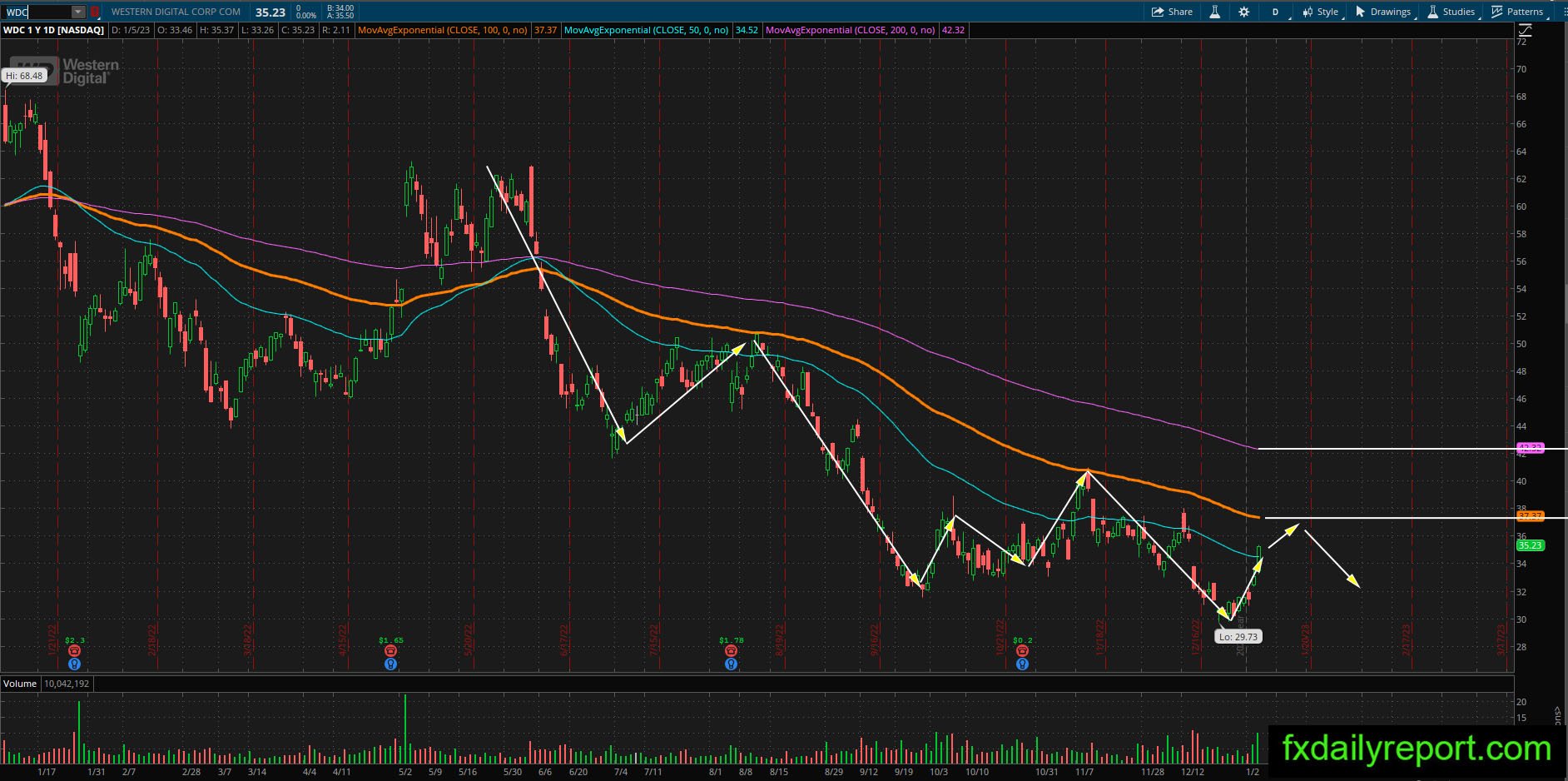Click the red phone icon under $2.3
Image resolution: width=1568 pixels, height=781 pixels.
click(x=75, y=651)
